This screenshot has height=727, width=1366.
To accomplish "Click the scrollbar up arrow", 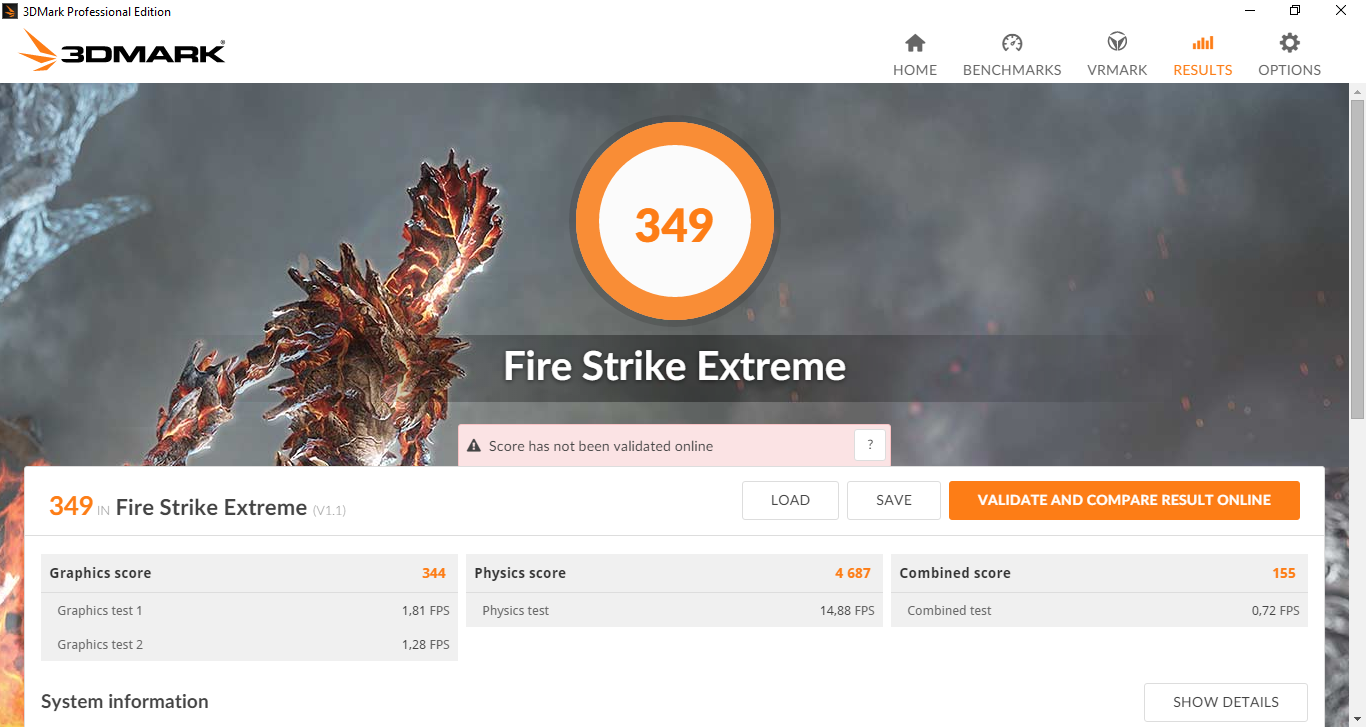I will click(x=1357, y=91).
